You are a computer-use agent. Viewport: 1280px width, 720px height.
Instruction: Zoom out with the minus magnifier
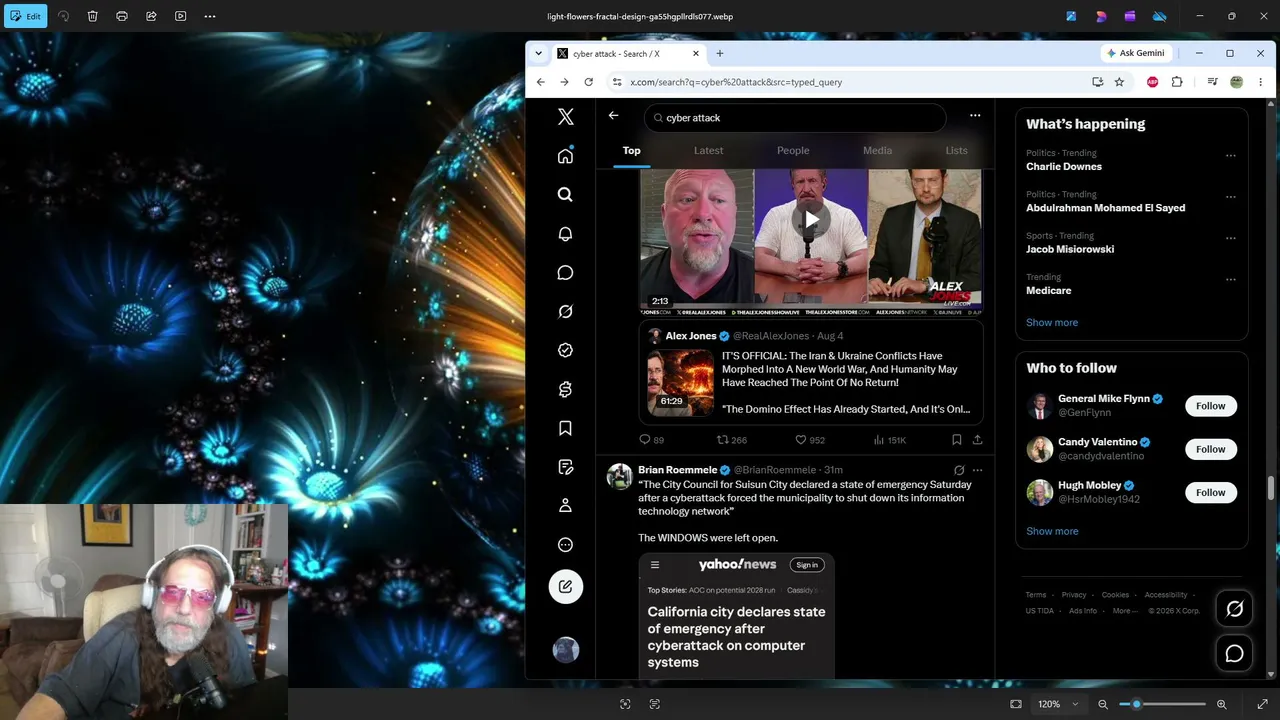click(1103, 704)
